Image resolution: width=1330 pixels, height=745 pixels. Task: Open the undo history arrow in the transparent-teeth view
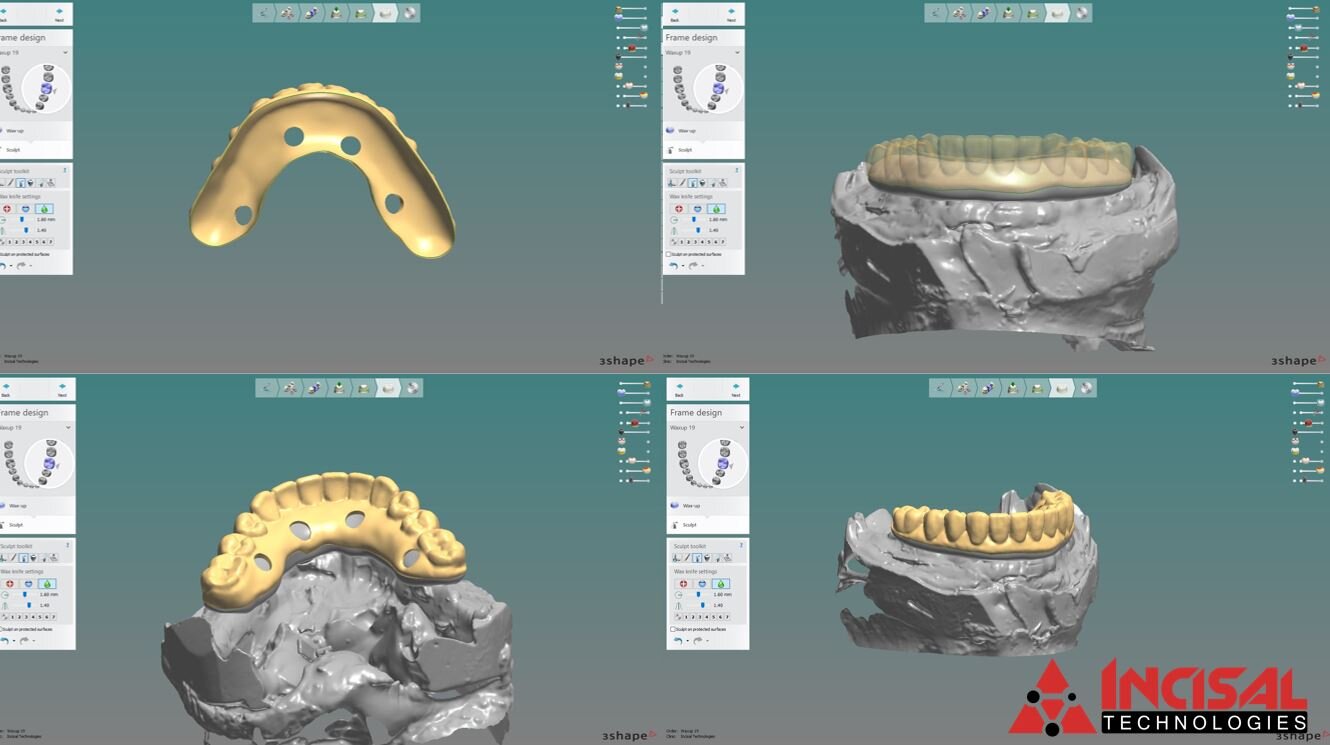[x=683, y=266]
